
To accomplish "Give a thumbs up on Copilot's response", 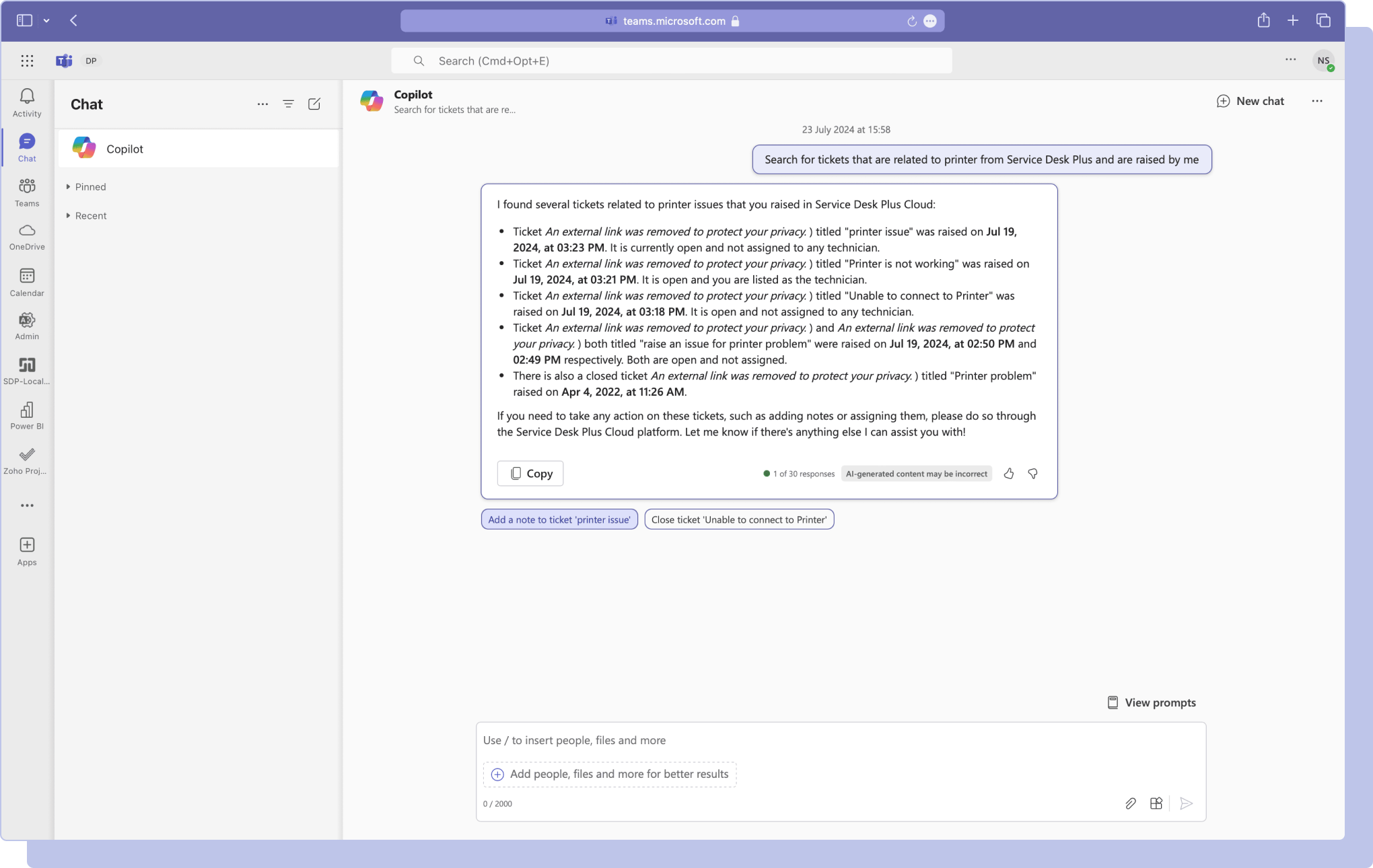I will (1008, 473).
